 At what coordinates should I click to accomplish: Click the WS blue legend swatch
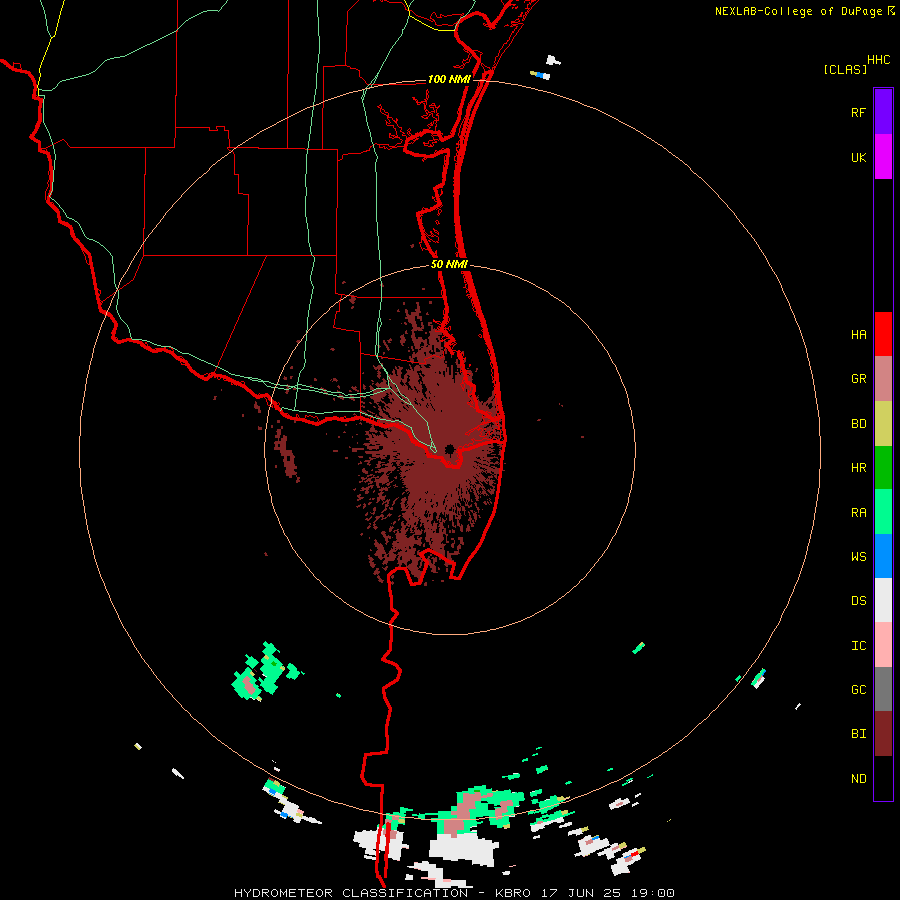(x=883, y=556)
